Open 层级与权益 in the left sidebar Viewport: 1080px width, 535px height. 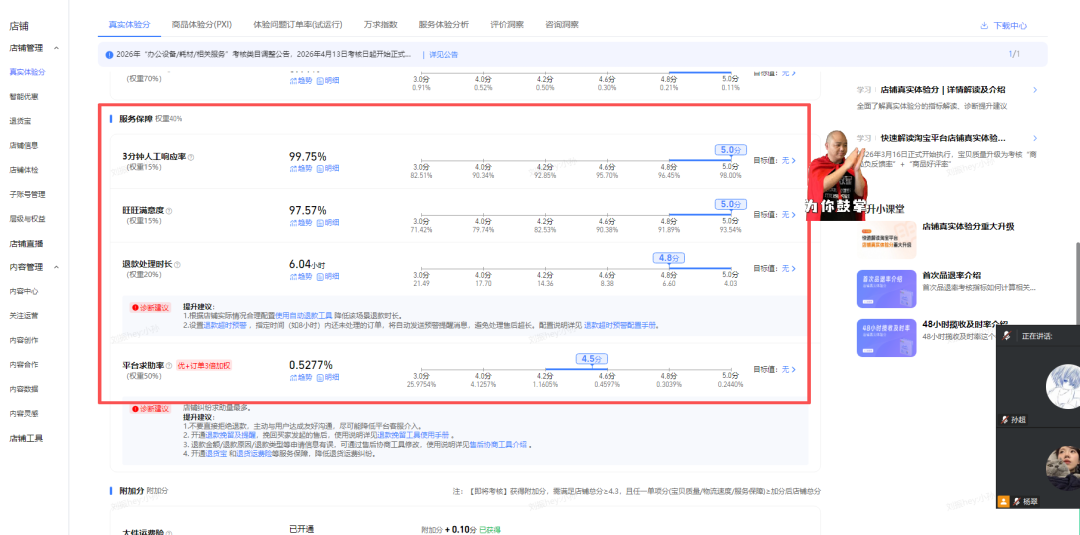(28, 220)
